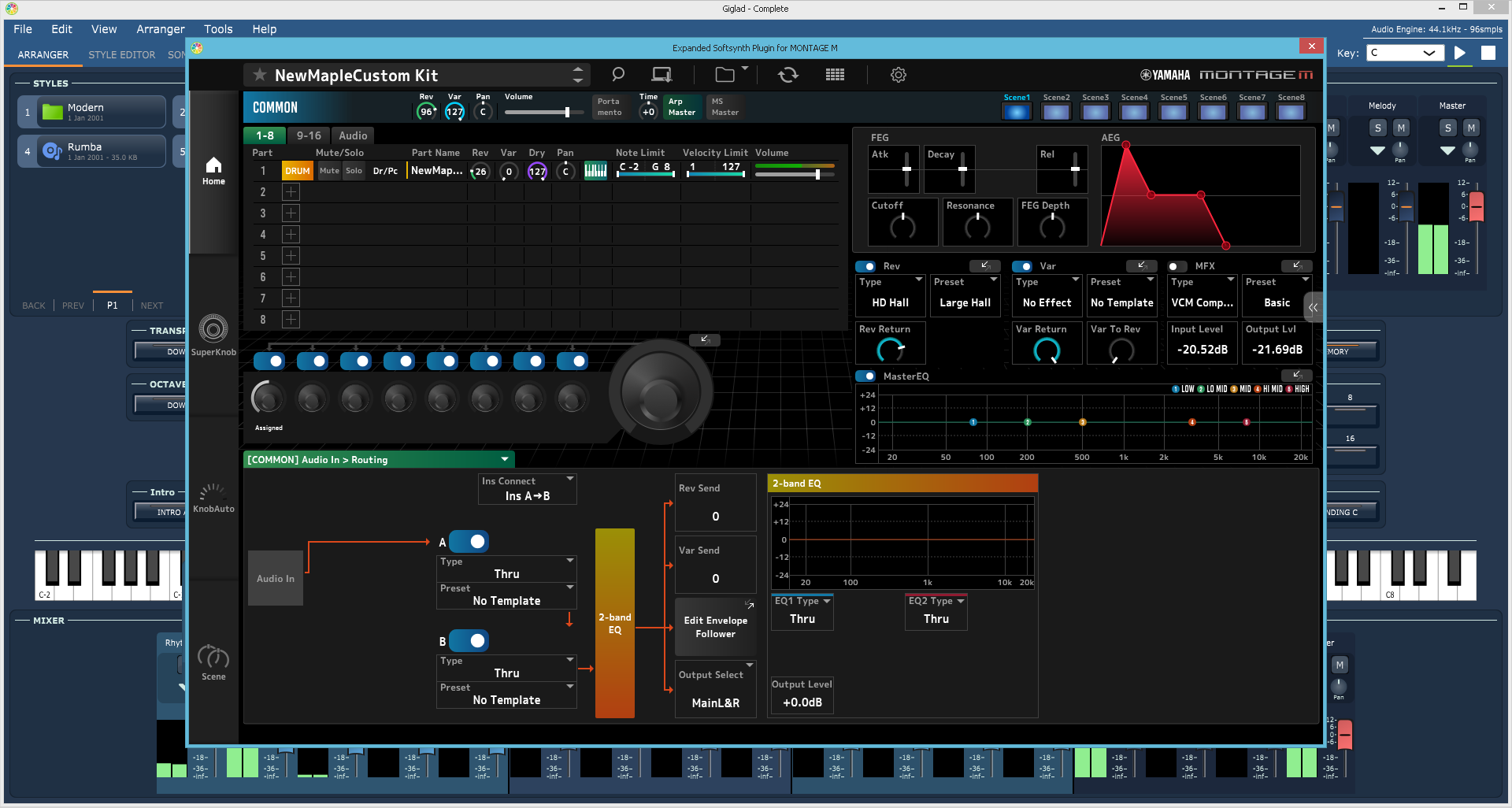Collapse the side panel with double chevron

point(1314,307)
